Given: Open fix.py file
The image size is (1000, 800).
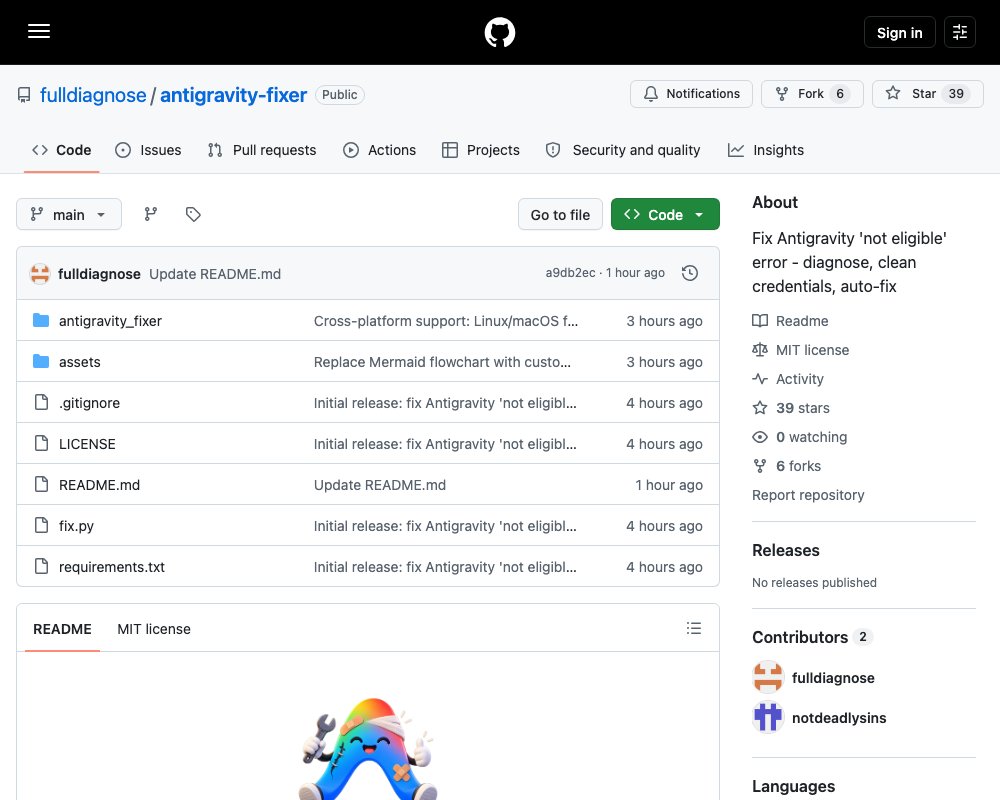Looking at the screenshot, I should tap(77, 526).
